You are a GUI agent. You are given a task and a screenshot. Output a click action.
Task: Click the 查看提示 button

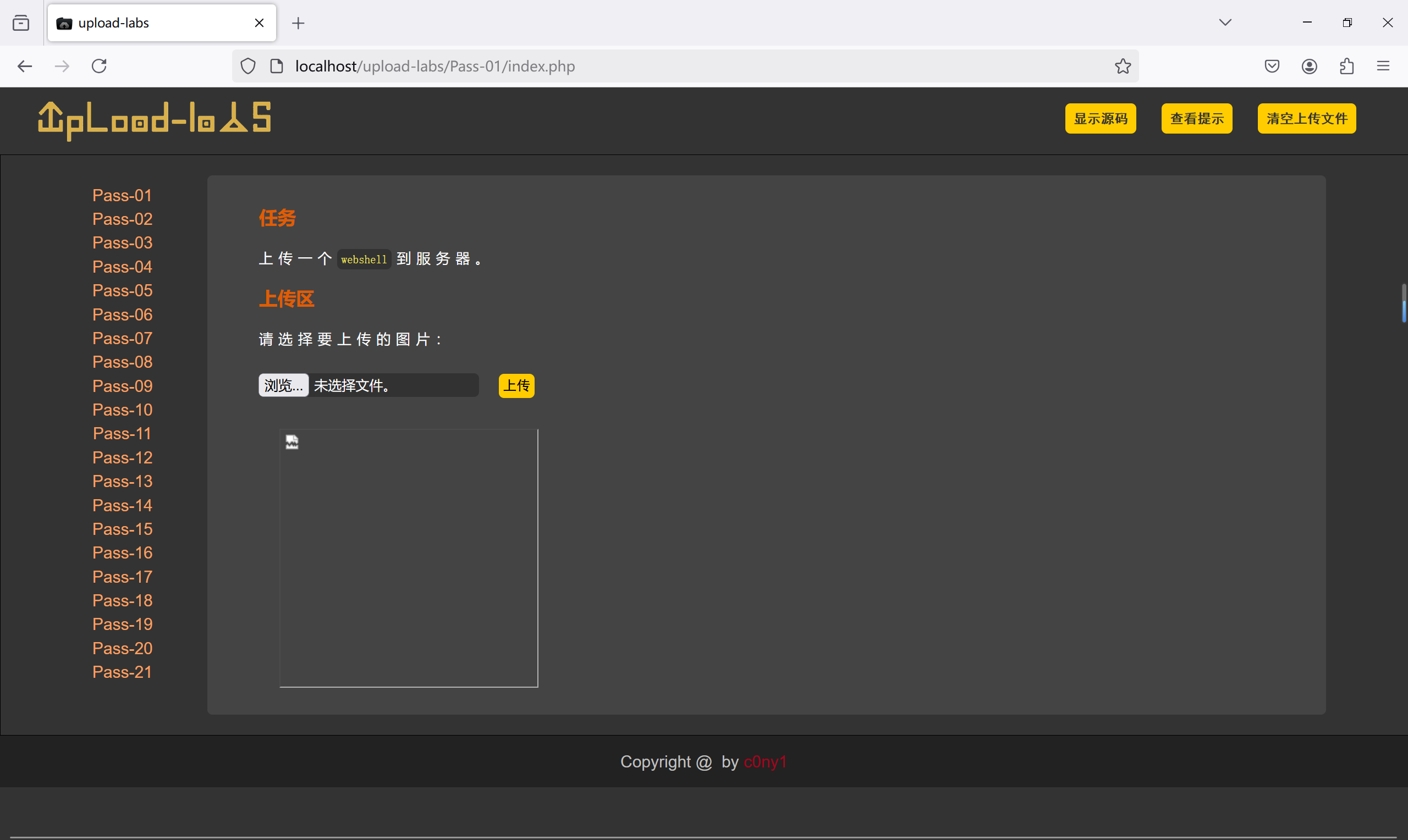(x=1196, y=118)
